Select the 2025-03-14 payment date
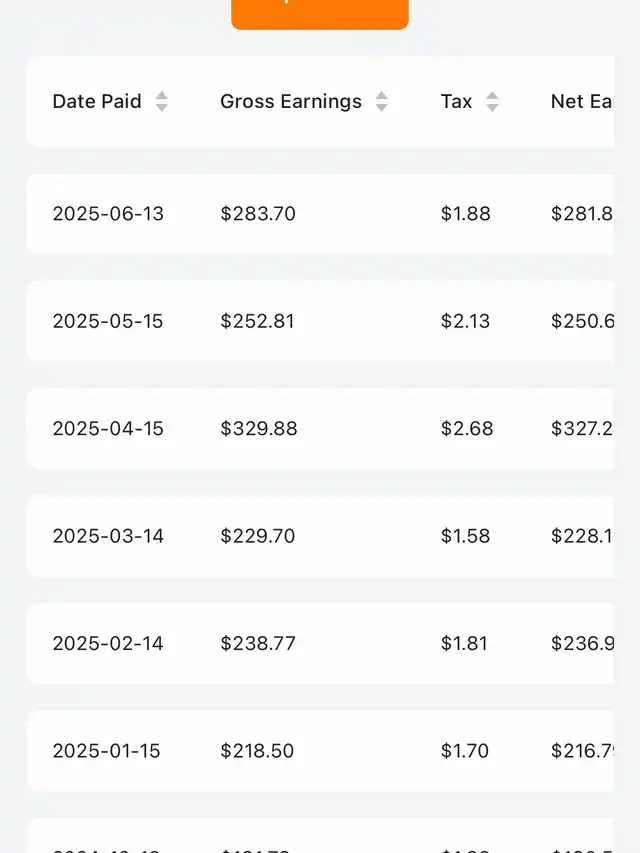 pyautogui.click(x=108, y=536)
